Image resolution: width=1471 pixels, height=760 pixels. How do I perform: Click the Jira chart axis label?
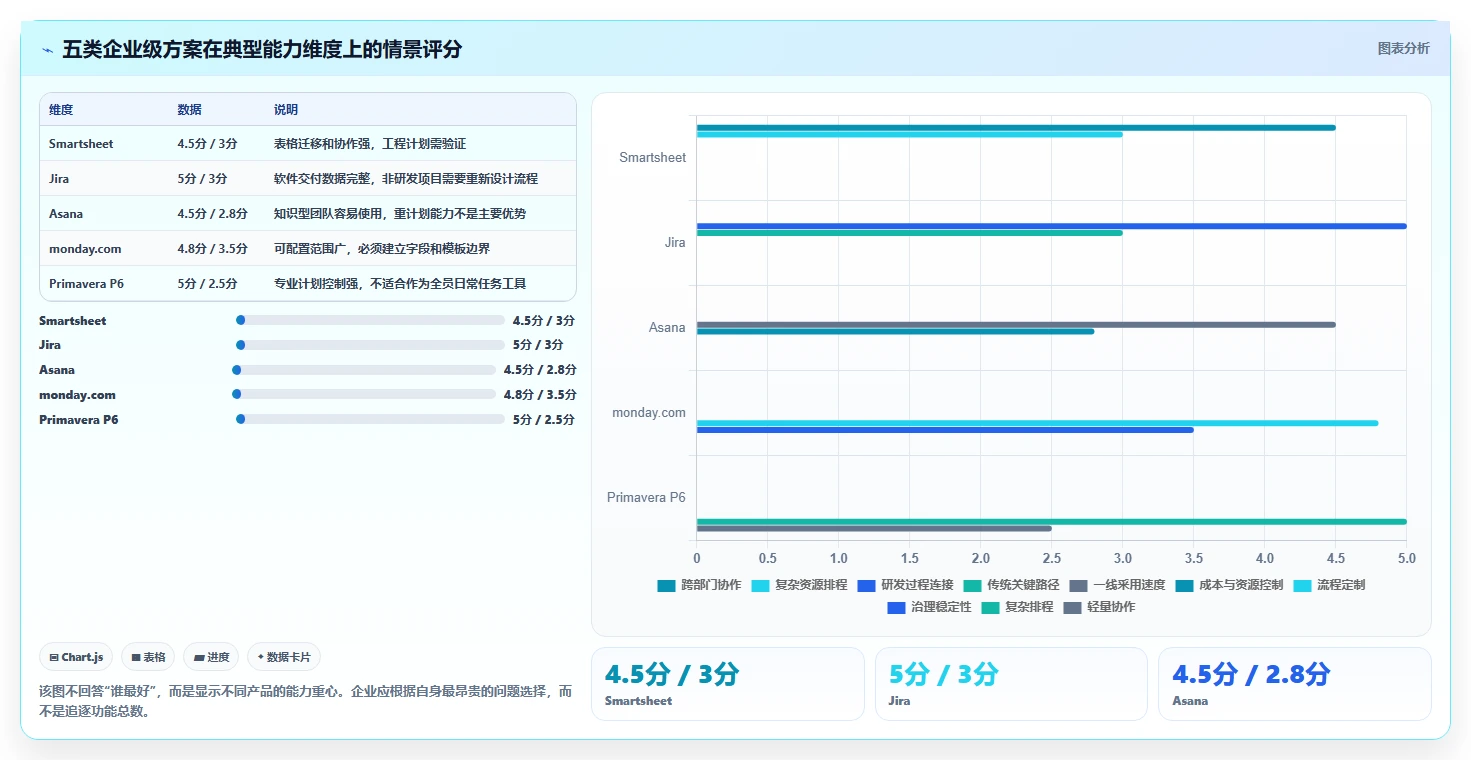click(675, 243)
